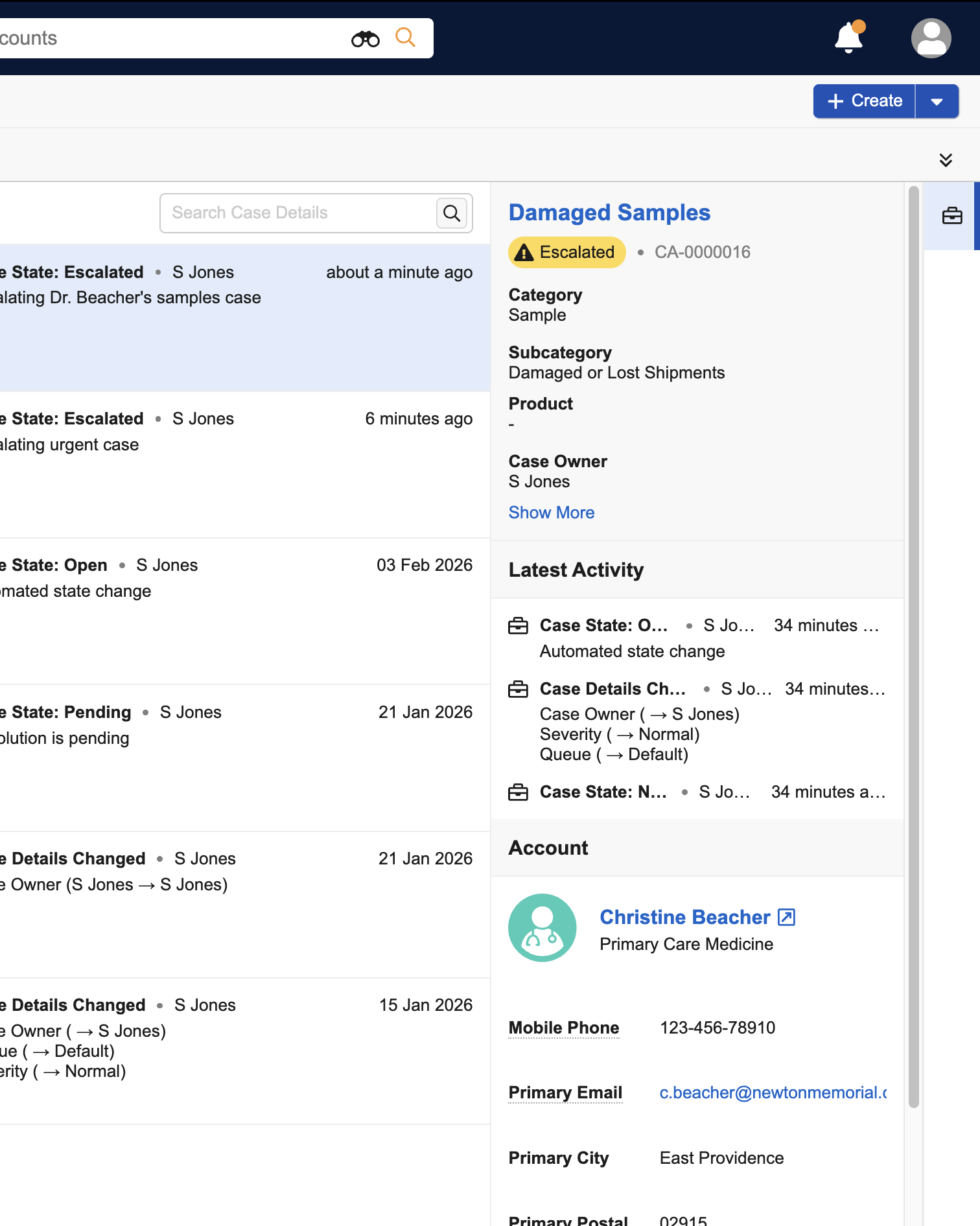Open the user profile avatar menu

(931, 38)
